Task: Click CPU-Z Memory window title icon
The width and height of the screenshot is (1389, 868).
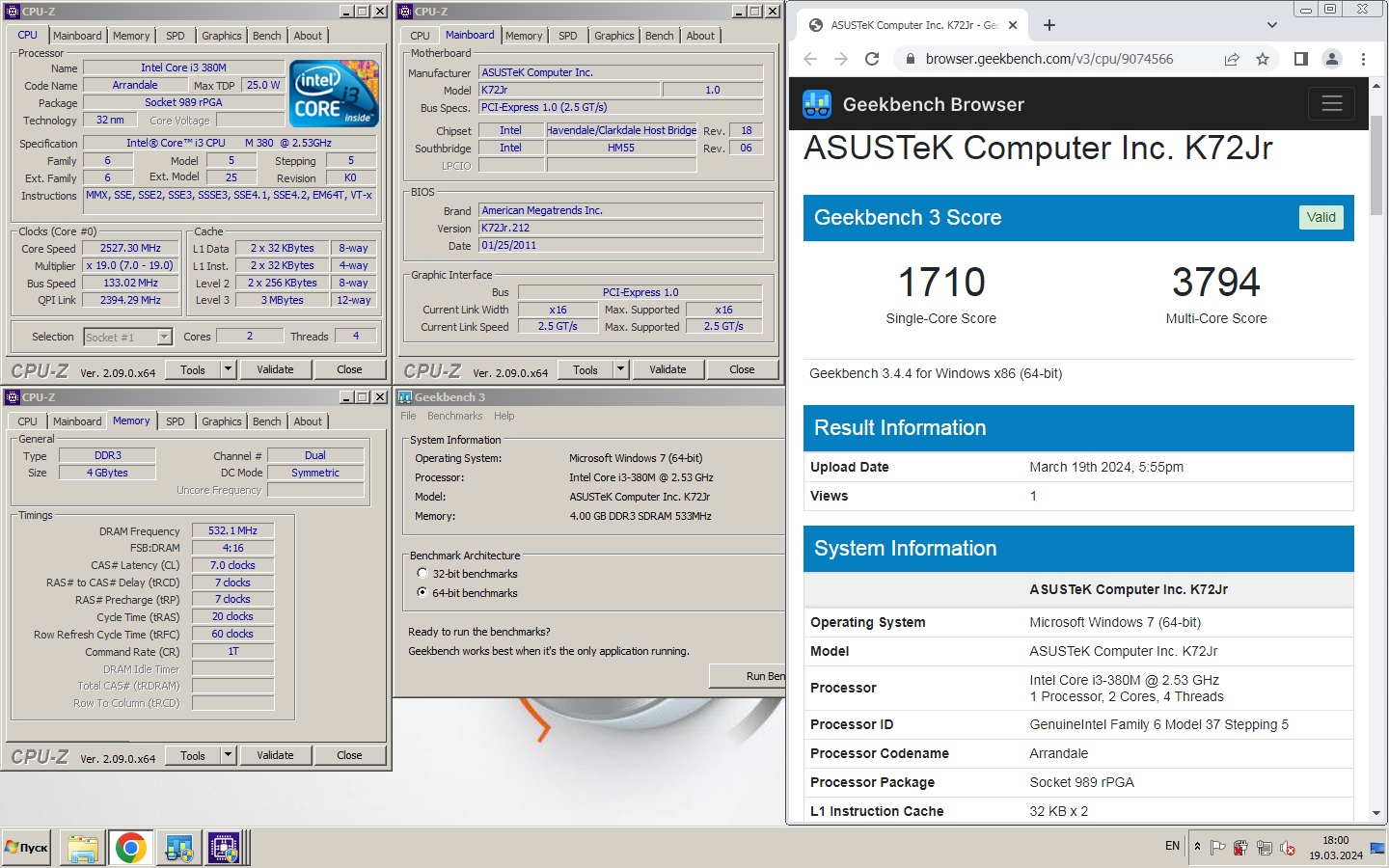Action: pyautogui.click(x=13, y=396)
